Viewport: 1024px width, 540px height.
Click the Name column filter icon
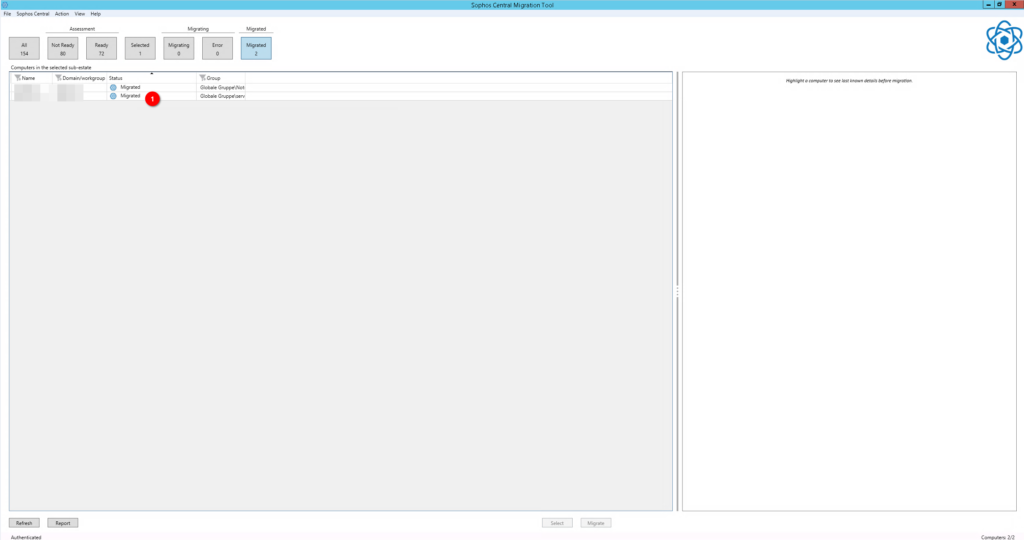click(x=18, y=78)
